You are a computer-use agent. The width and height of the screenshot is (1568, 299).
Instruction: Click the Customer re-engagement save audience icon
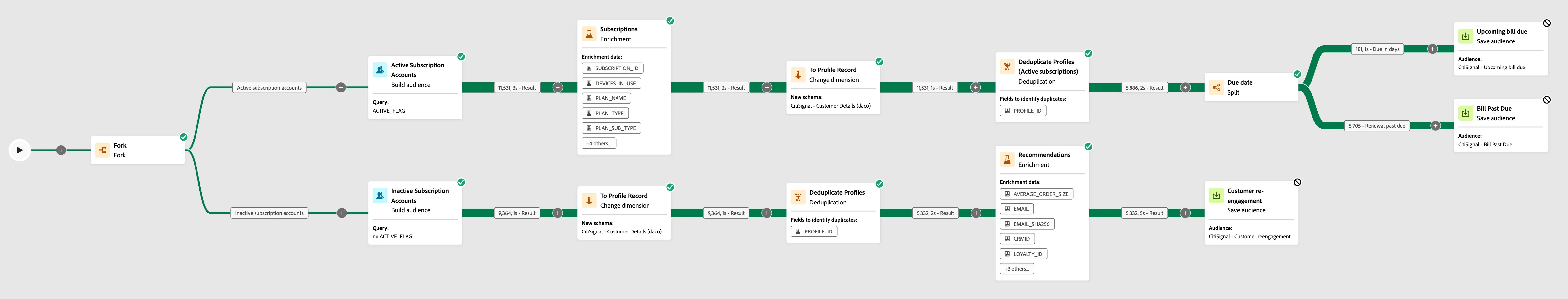[x=1216, y=196]
